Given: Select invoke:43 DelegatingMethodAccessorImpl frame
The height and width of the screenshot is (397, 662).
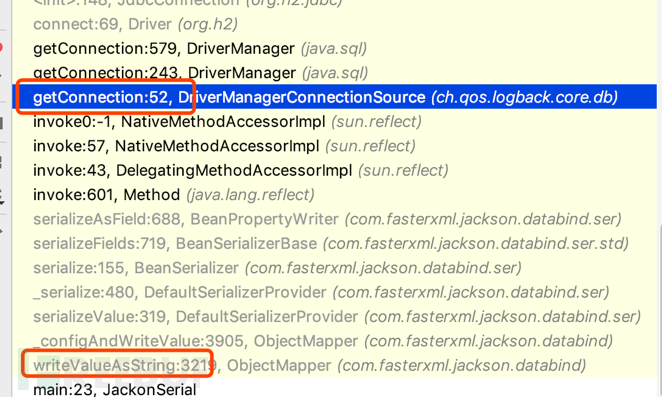Looking at the screenshot, I should (x=334, y=171).
